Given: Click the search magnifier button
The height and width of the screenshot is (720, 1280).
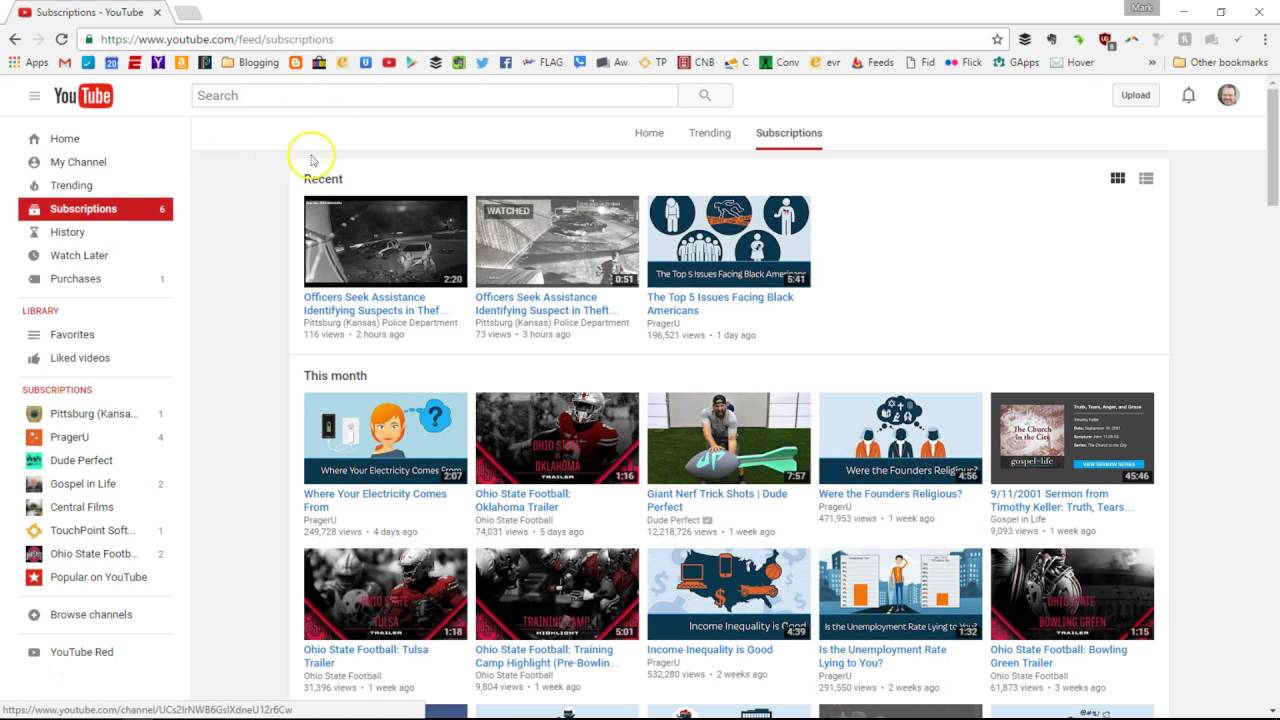Looking at the screenshot, I should coord(705,95).
